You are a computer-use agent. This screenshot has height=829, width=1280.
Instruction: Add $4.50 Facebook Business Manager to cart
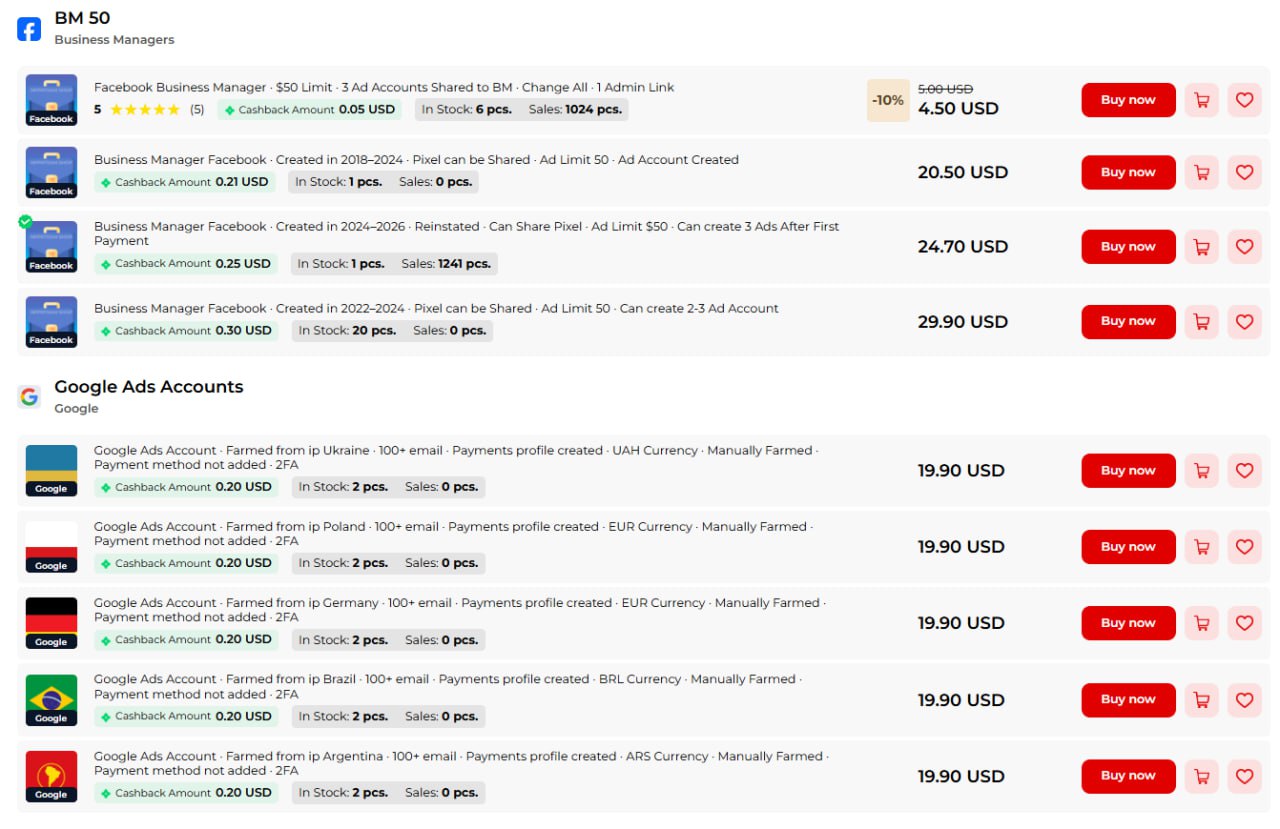[1201, 100]
